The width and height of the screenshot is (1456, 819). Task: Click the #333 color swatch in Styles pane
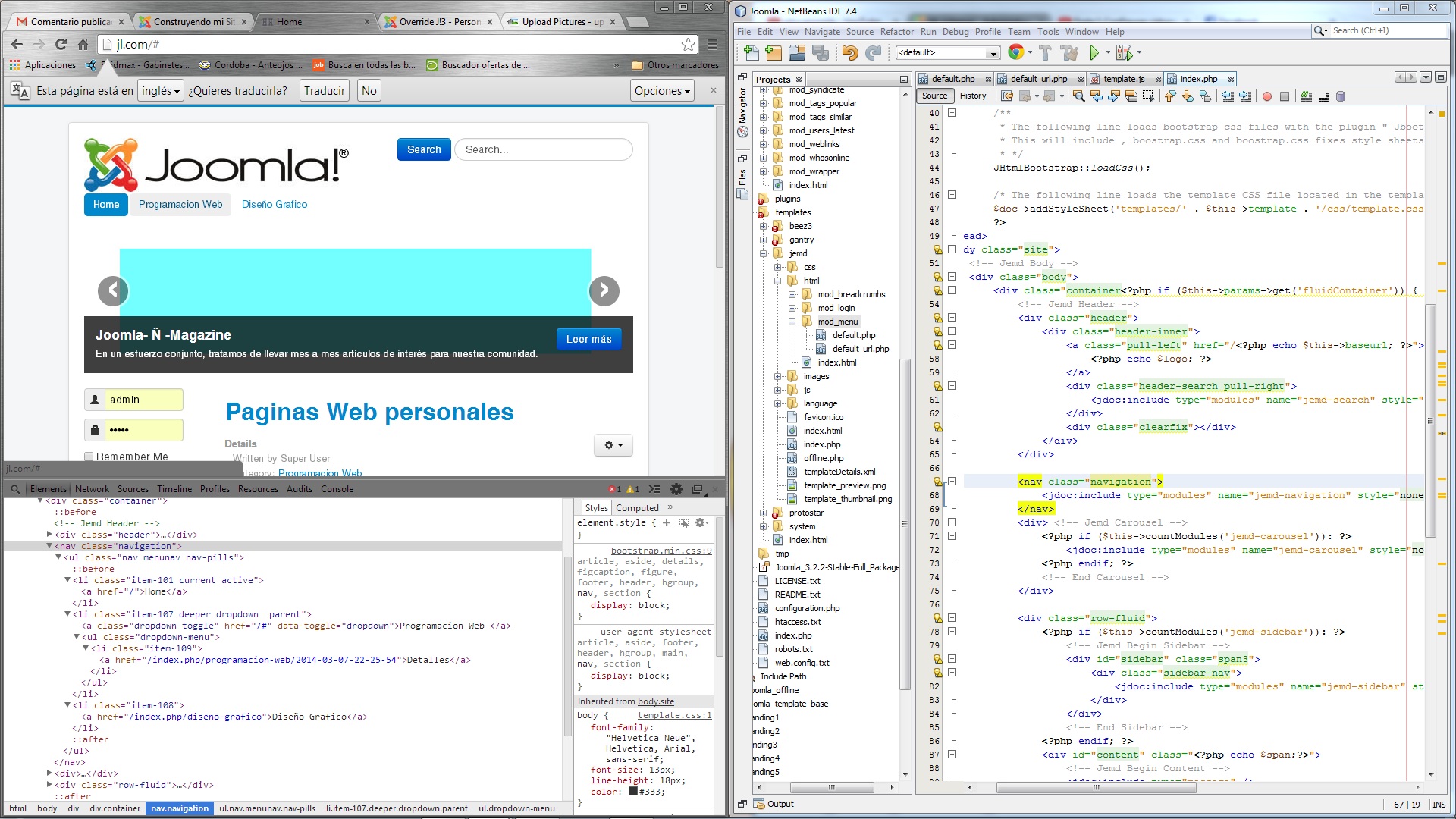pyautogui.click(x=633, y=792)
